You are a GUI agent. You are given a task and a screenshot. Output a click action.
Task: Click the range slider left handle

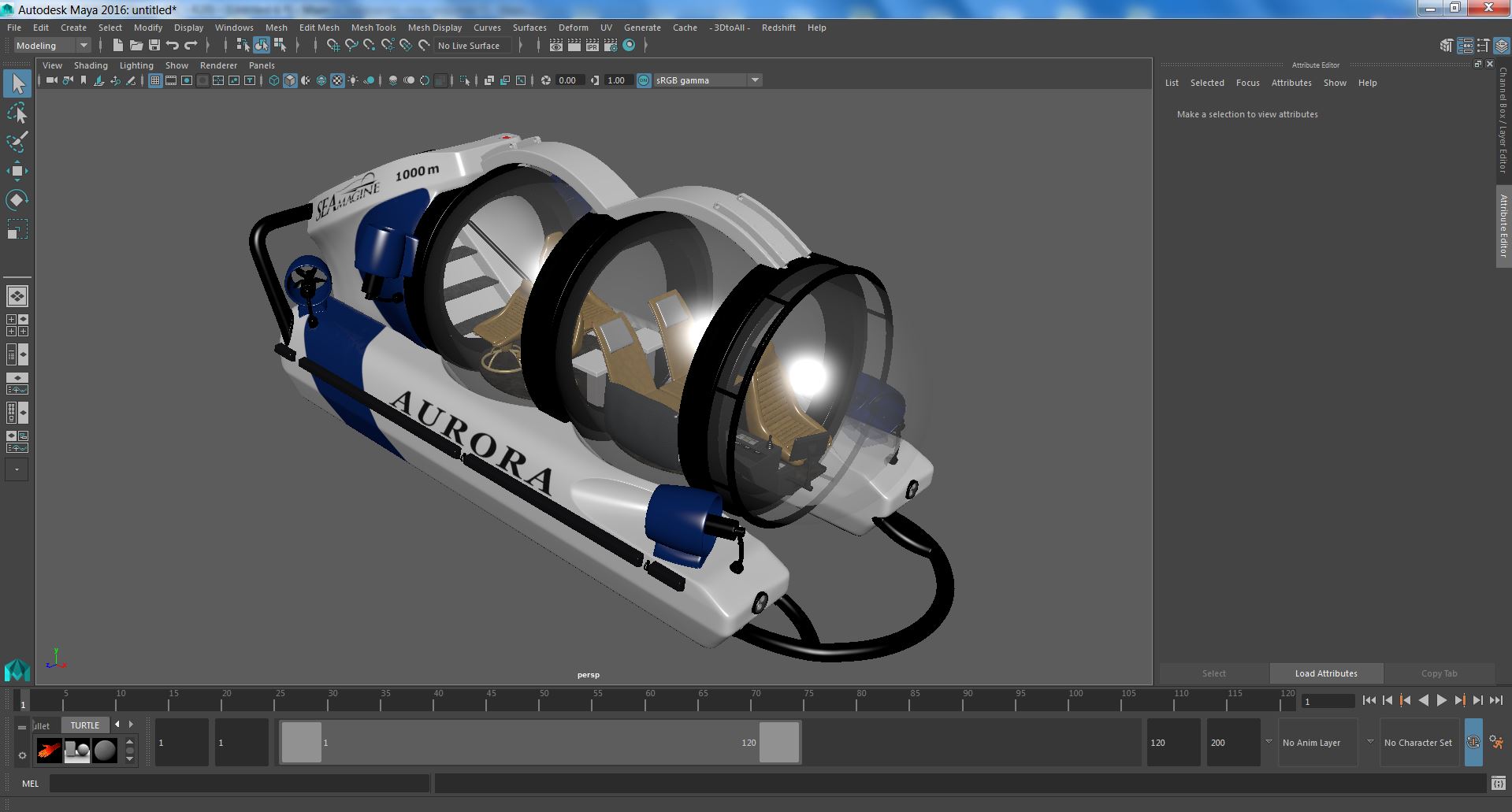tap(301, 743)
